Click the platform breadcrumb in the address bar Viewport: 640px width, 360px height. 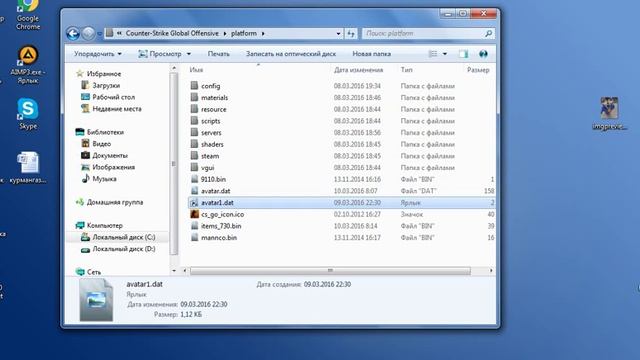point(244,33)
